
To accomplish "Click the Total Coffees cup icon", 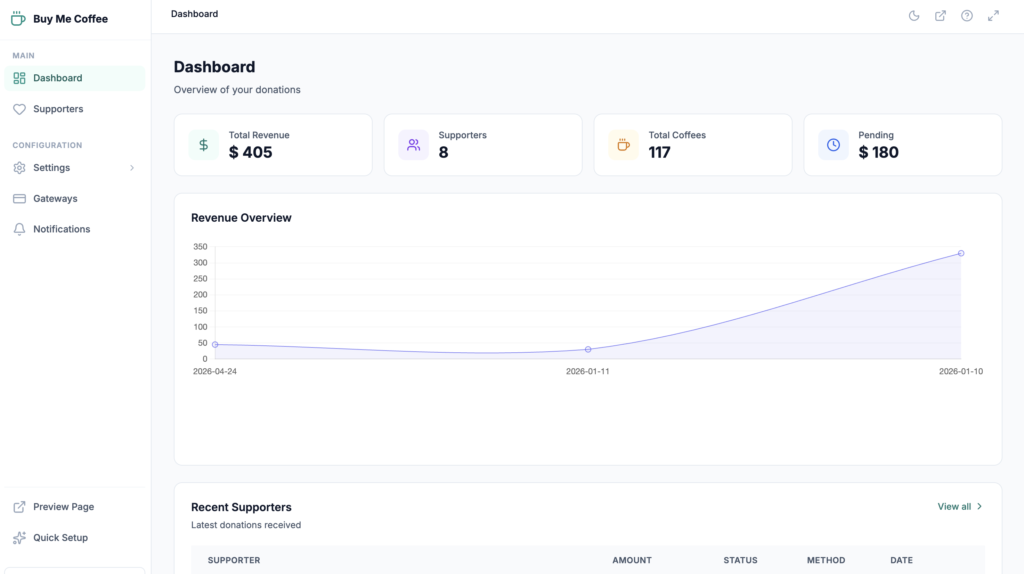I will point(624,145).
